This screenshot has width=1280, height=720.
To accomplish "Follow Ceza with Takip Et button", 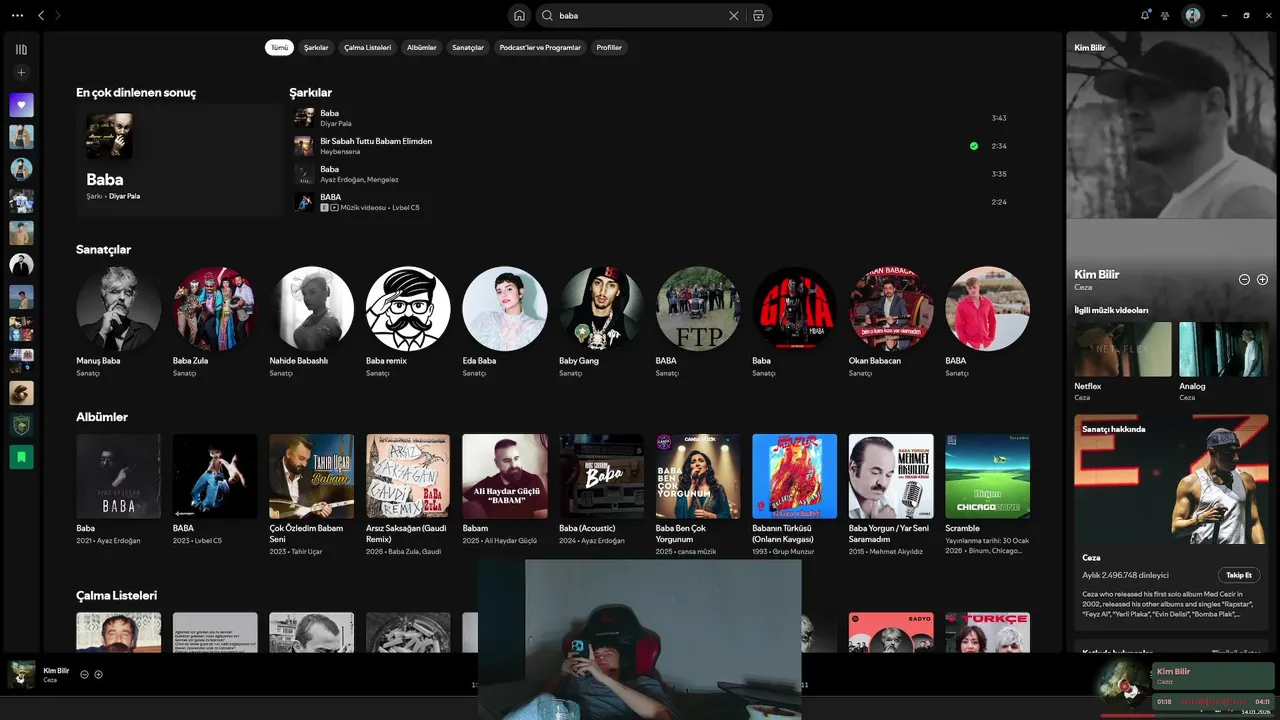I will pyautogui.click(x=1239, y=575).
